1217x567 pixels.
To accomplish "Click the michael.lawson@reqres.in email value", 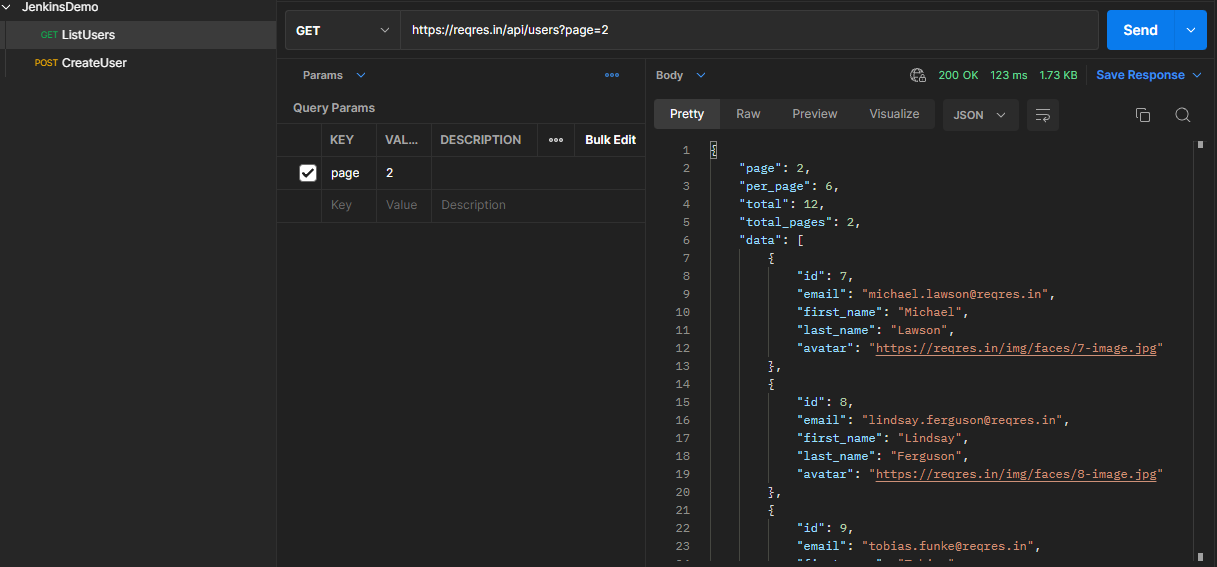I will point(957,294).
